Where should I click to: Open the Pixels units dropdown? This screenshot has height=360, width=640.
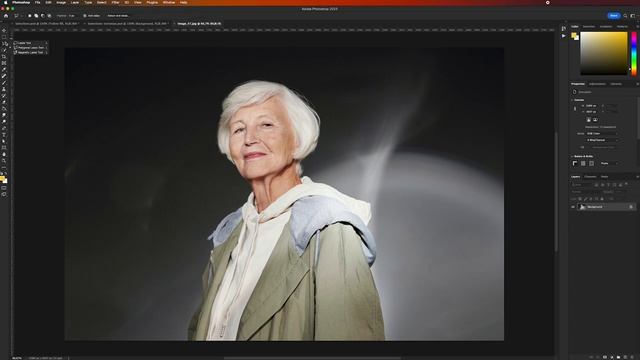(609, 163)
